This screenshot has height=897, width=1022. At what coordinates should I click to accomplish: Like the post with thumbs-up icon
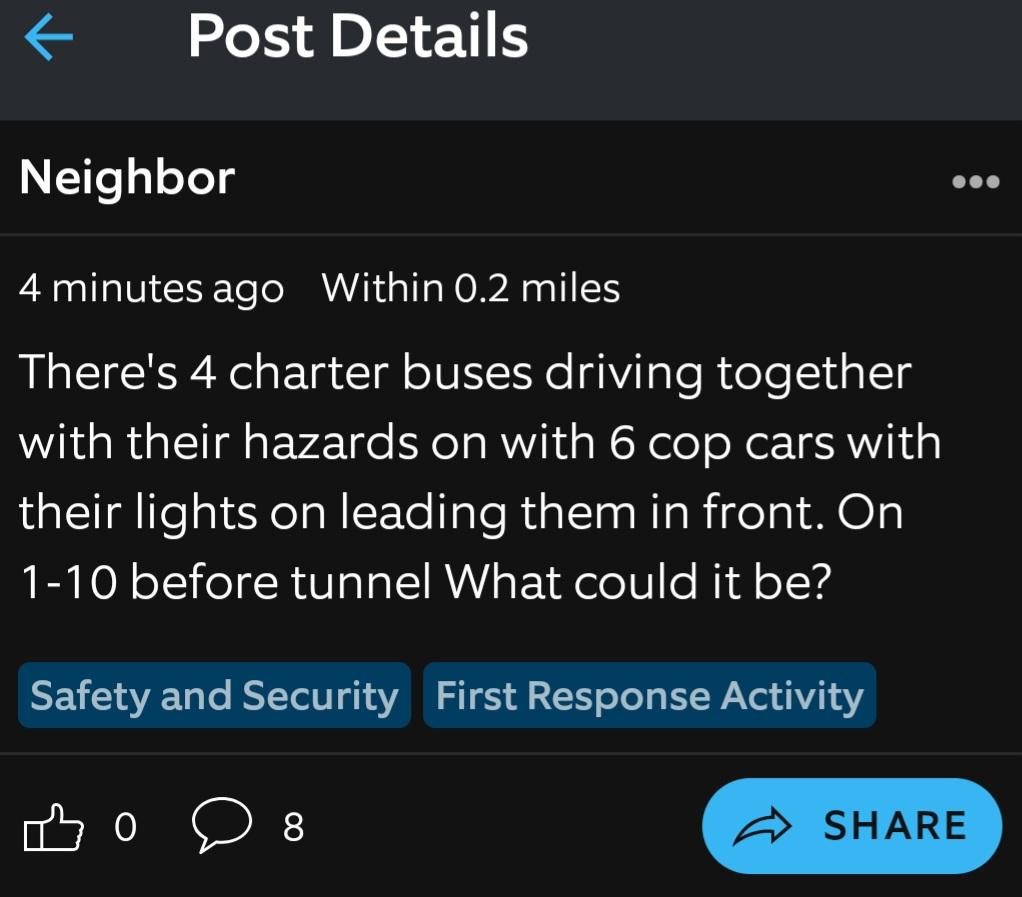53,827
